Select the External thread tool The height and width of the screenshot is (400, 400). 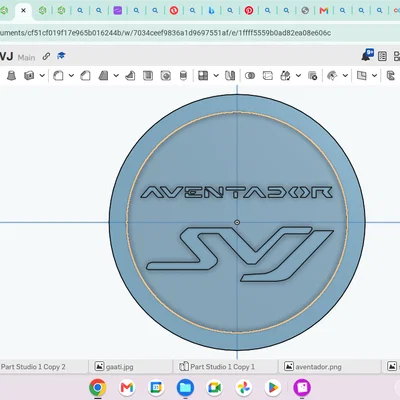(183, 76)
